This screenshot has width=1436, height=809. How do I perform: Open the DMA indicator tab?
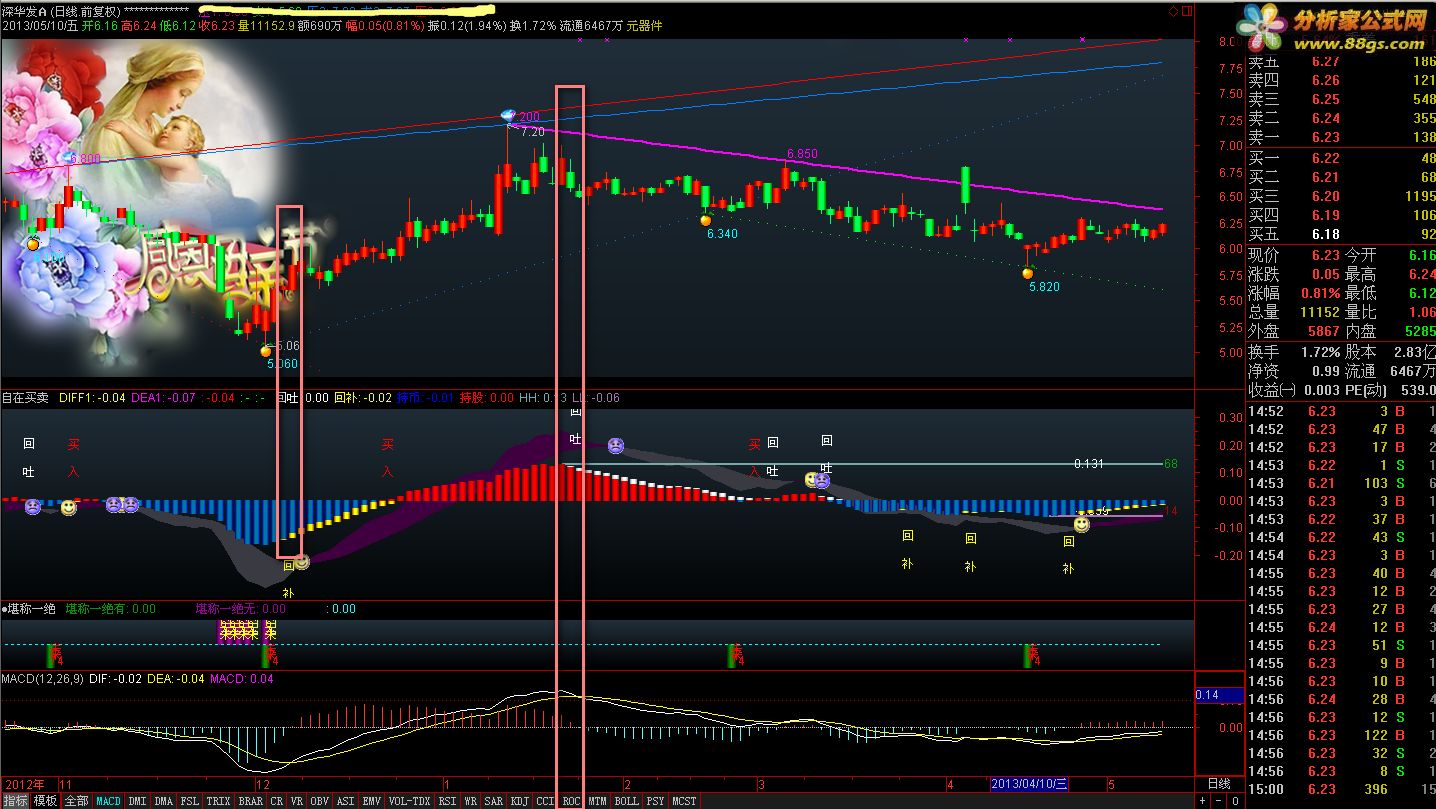pos(163,801)
